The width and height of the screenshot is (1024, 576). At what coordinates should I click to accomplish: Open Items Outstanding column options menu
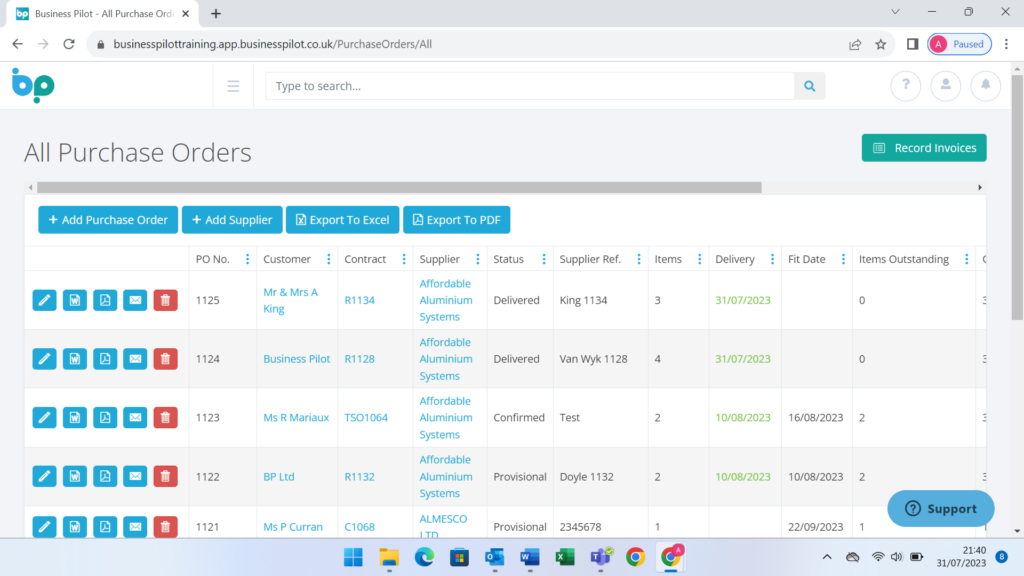tap(967, 259)
